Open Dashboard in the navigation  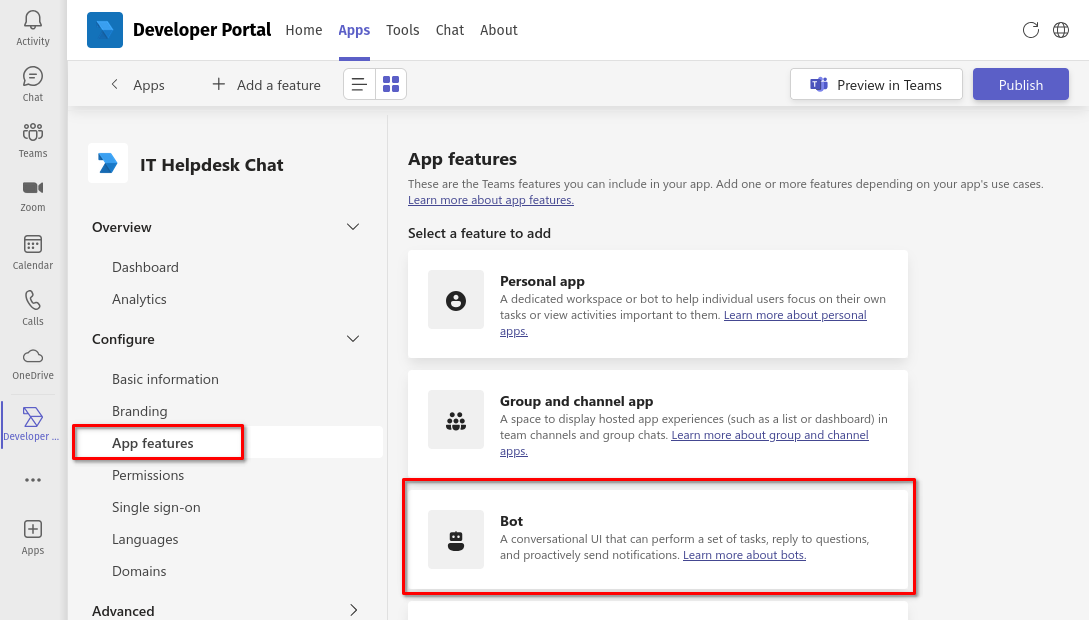pos(145,267)
